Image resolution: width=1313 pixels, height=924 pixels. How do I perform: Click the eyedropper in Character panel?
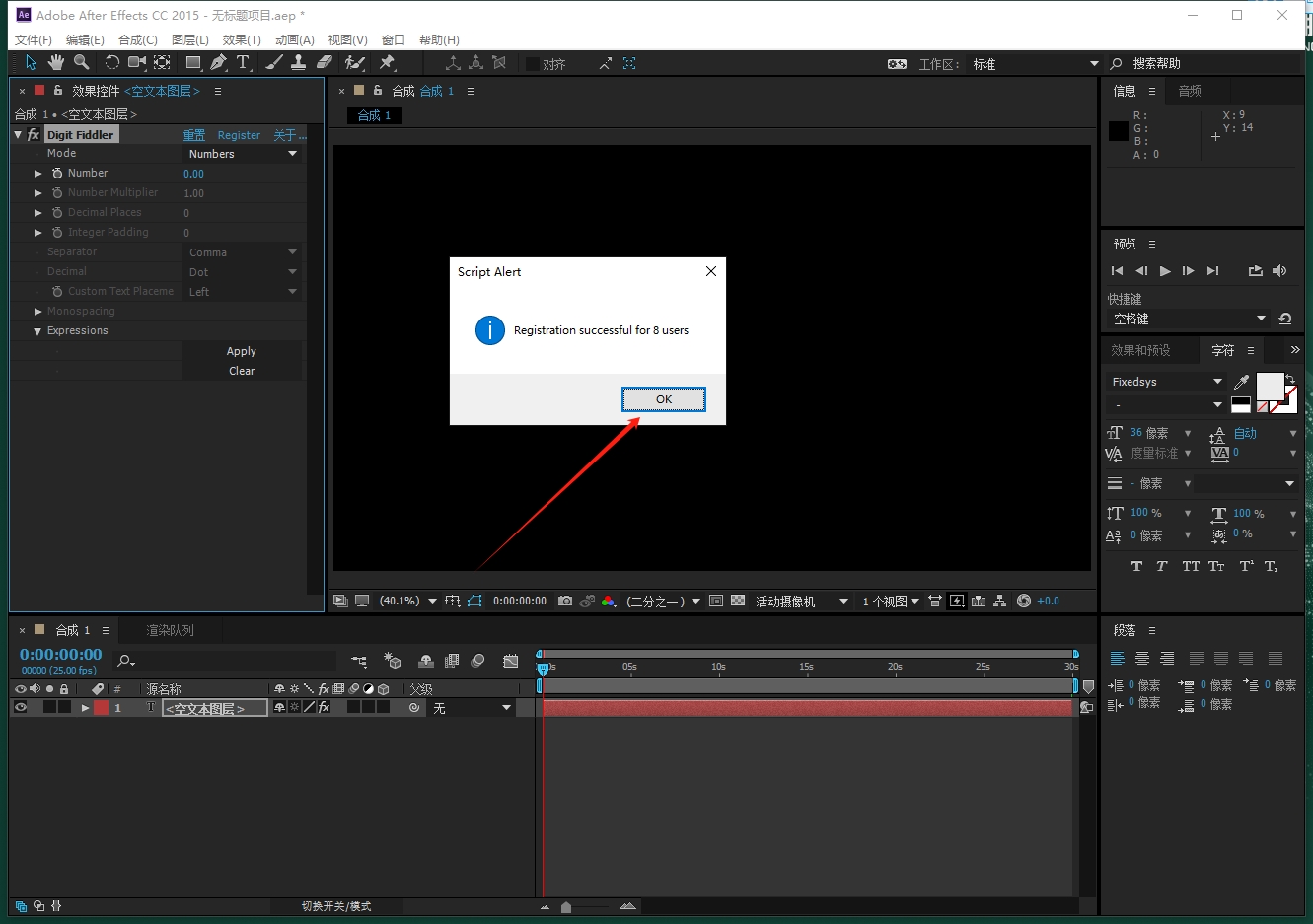tap(1241, 382)
